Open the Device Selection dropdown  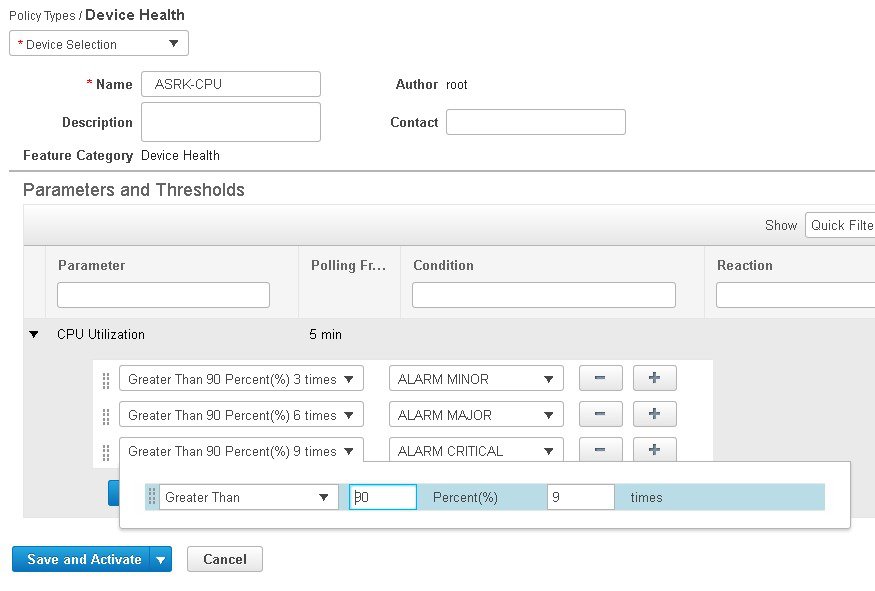(x=99, y=44)
